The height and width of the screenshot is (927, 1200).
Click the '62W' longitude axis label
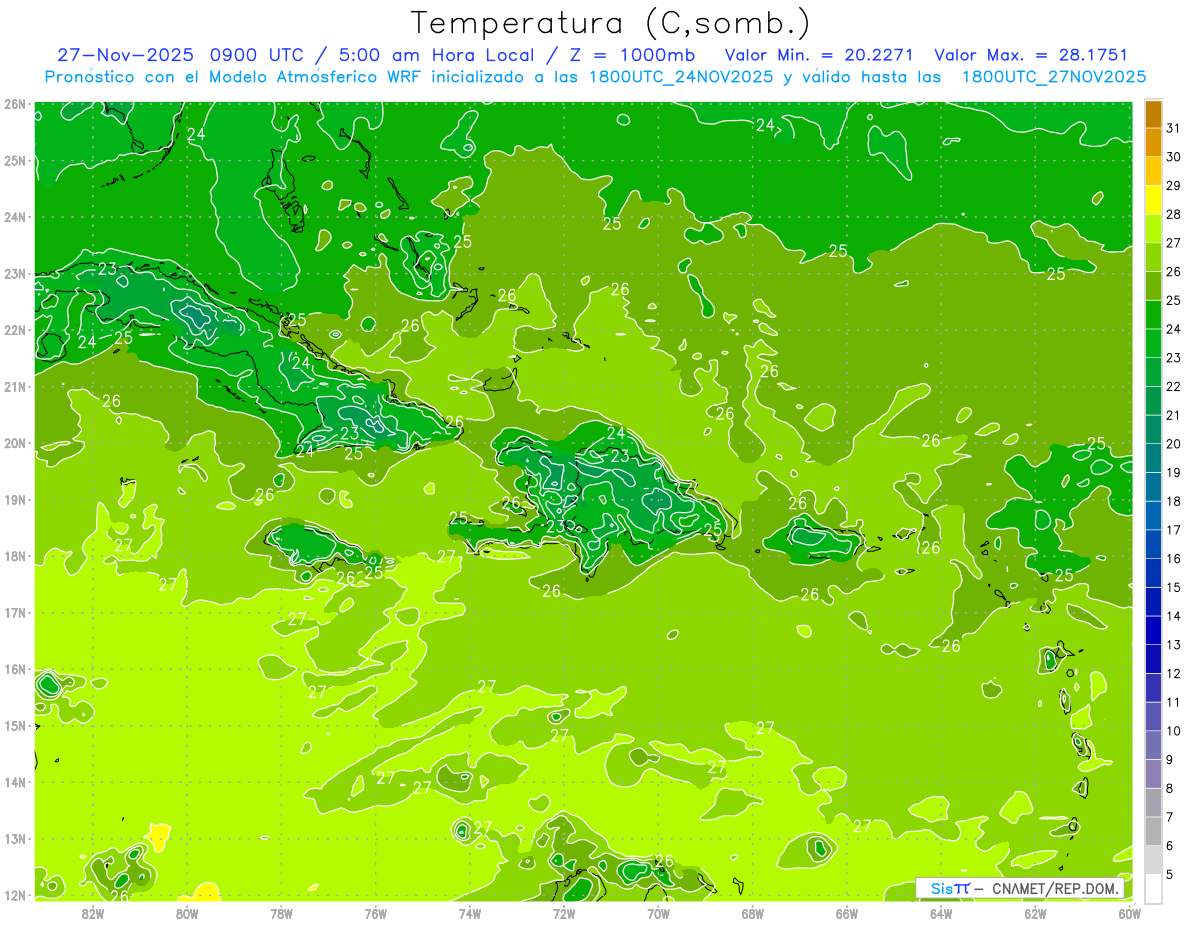1035,913
